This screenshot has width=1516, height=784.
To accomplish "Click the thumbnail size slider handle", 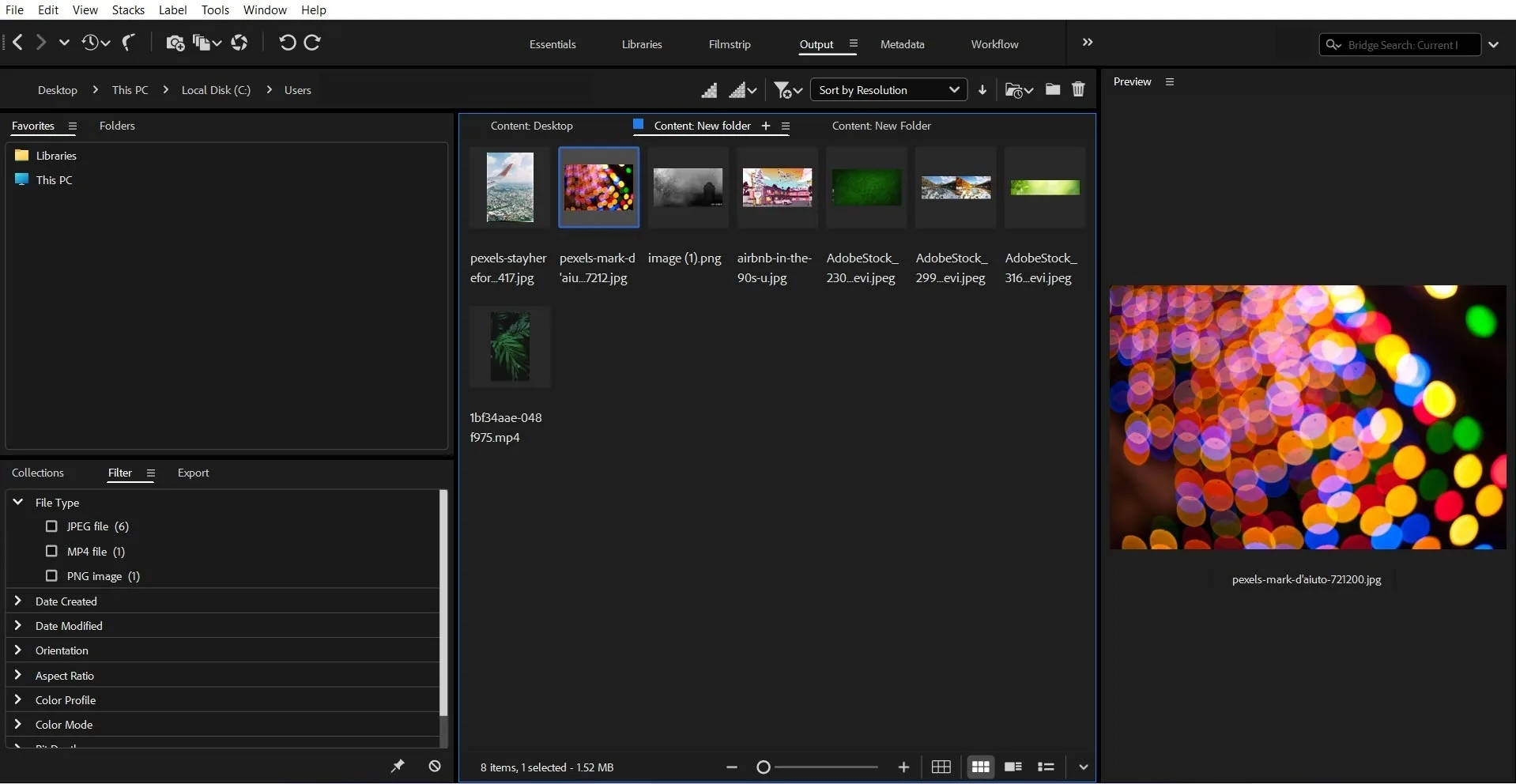I will 764,767.
